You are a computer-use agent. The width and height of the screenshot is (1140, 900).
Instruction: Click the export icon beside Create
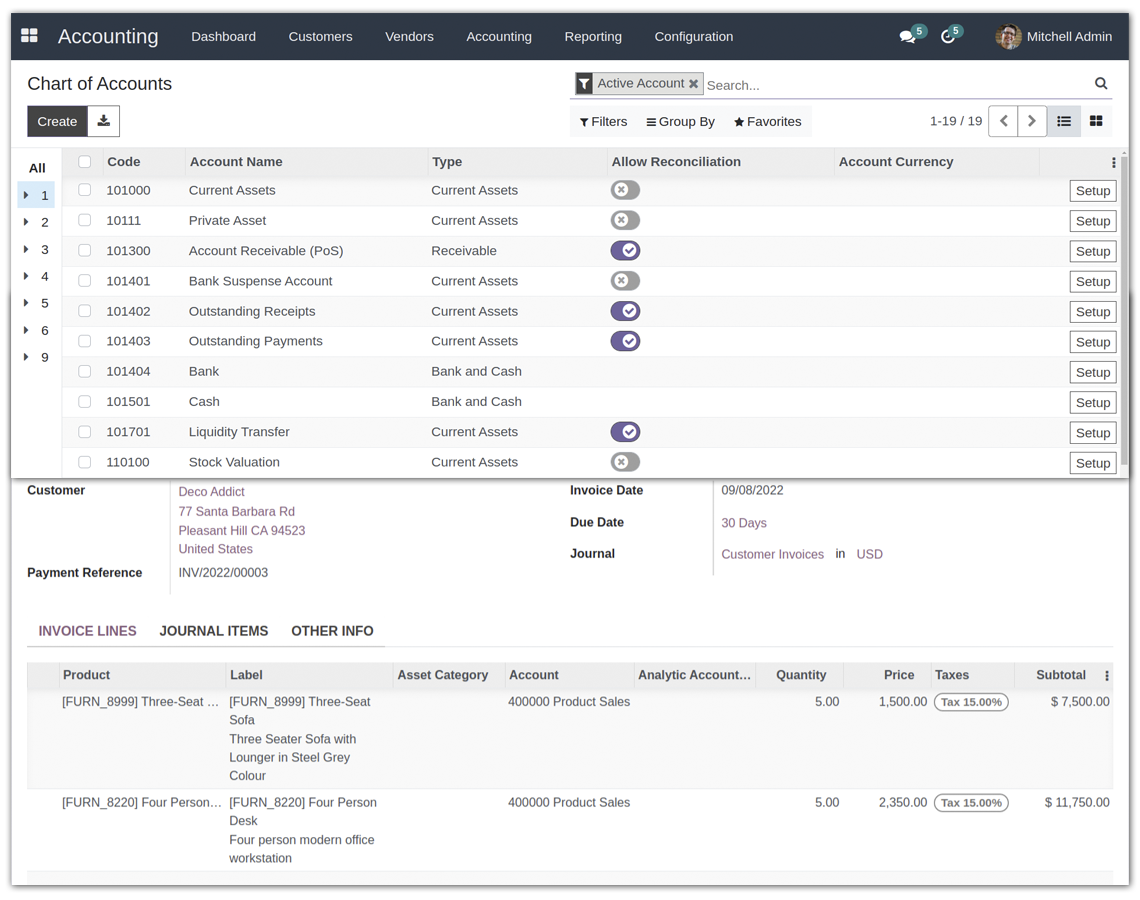point(103,121)
